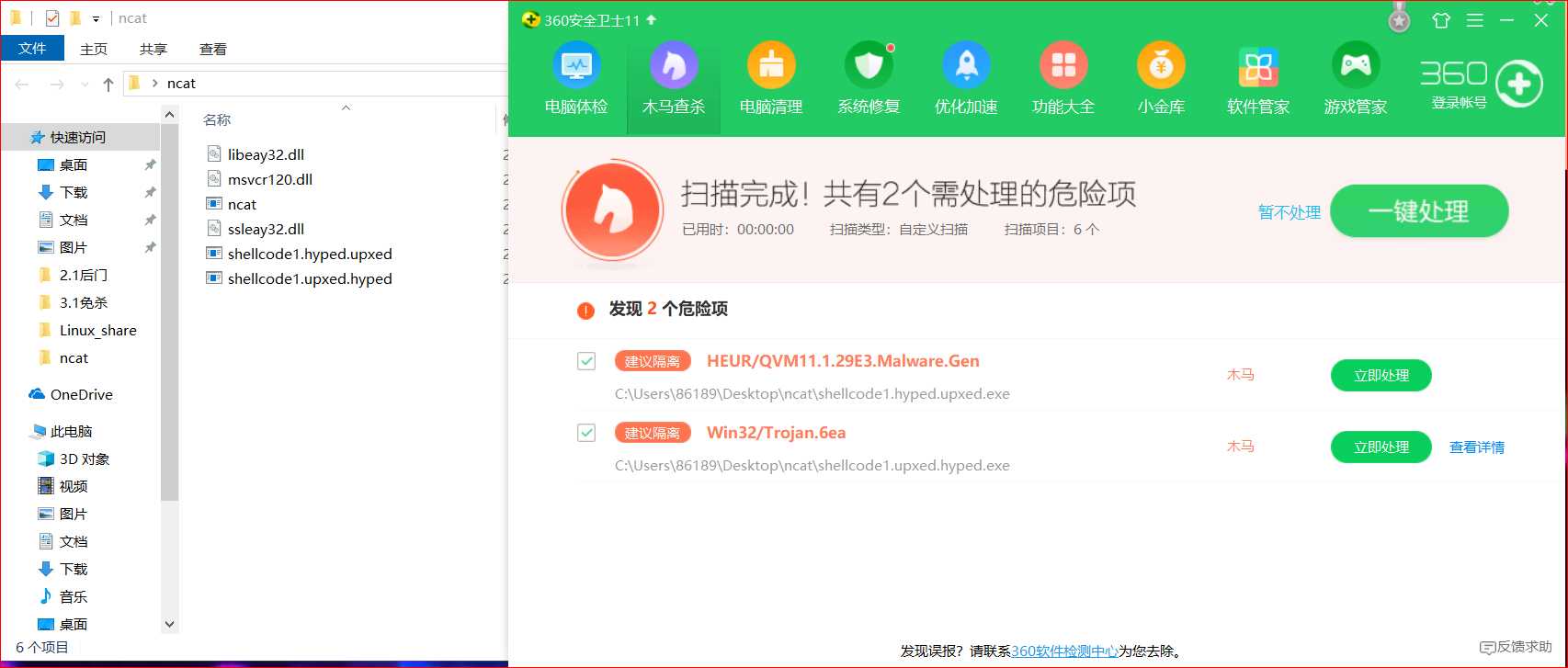This screenshot has width=1568, height=668.
Task: Open Linux_share folder in sidebar
Action: (97, 330)
